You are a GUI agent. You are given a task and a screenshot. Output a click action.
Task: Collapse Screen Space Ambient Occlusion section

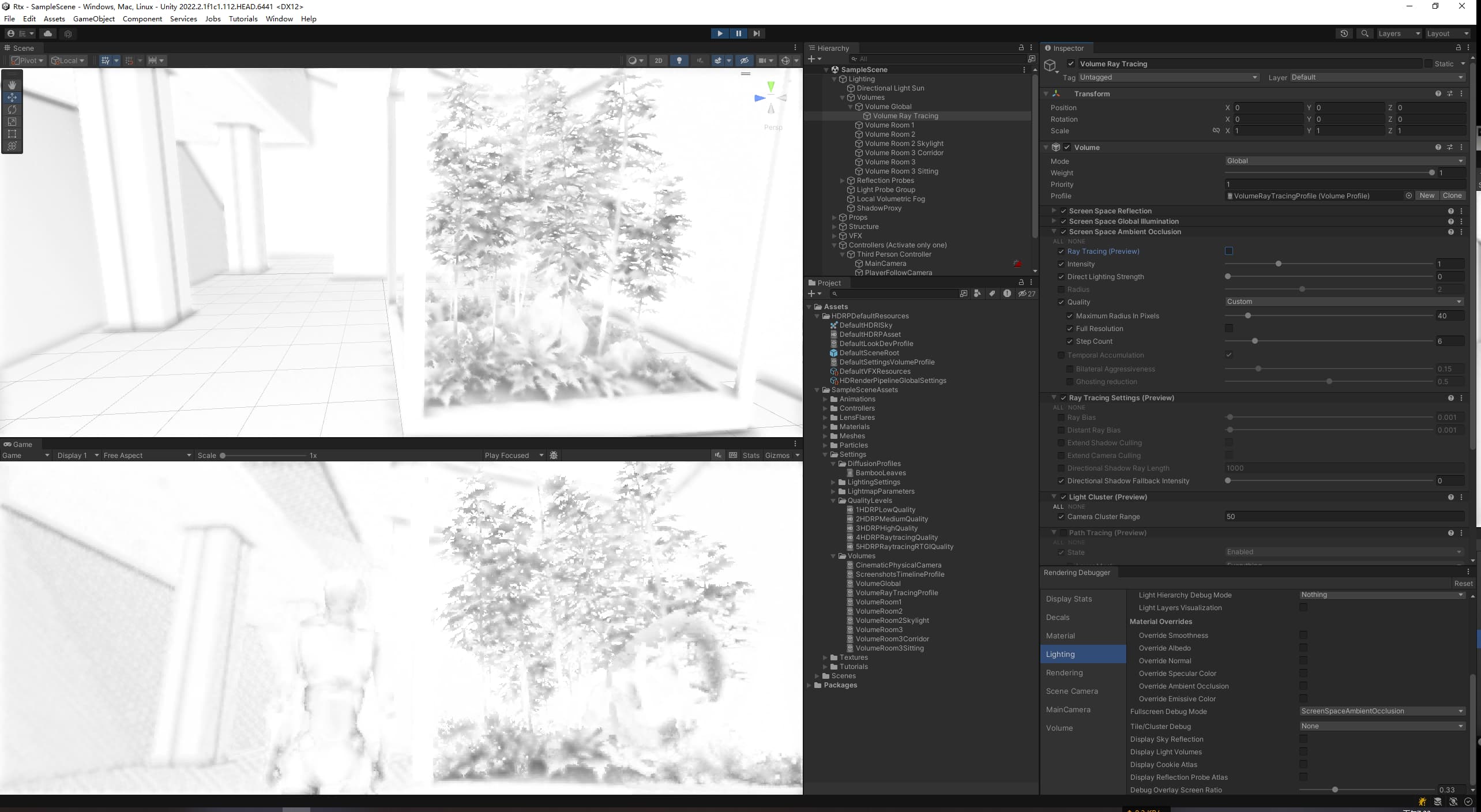point(1054,232)
